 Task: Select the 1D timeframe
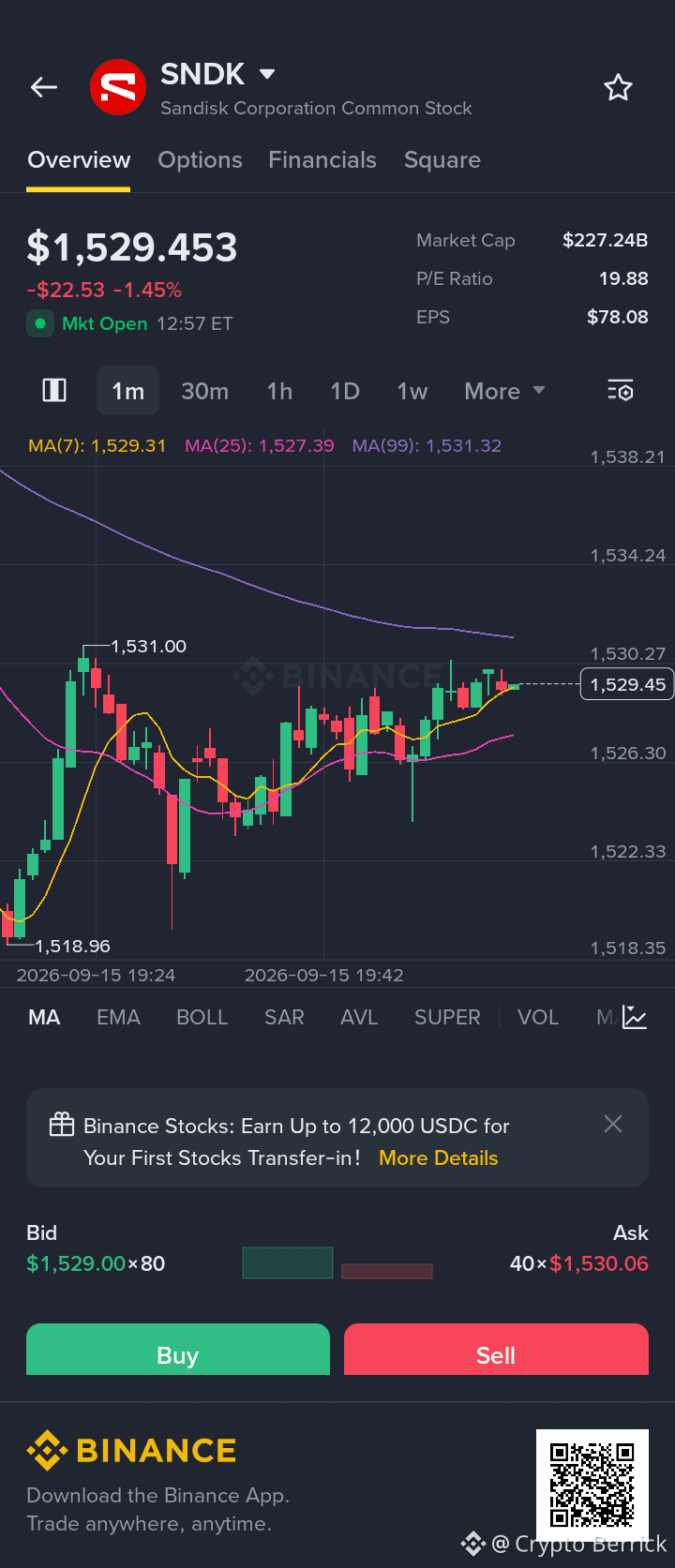[x=345, y=391]
